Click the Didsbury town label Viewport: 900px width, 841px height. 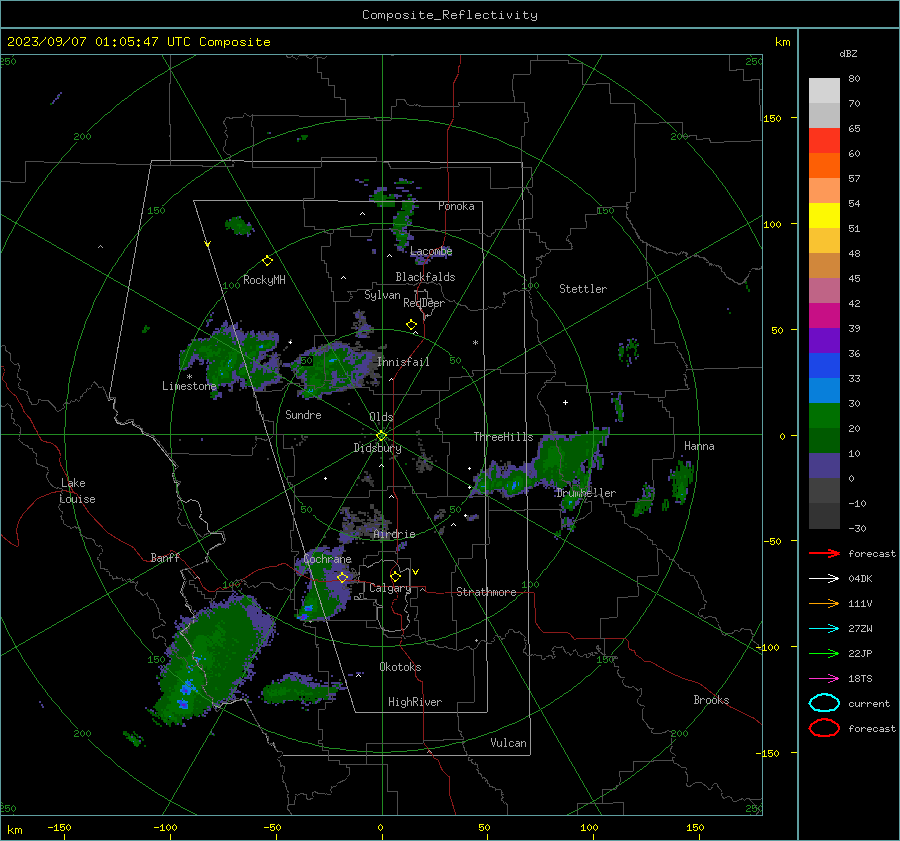pyautogui.click(x=377, y=448)
